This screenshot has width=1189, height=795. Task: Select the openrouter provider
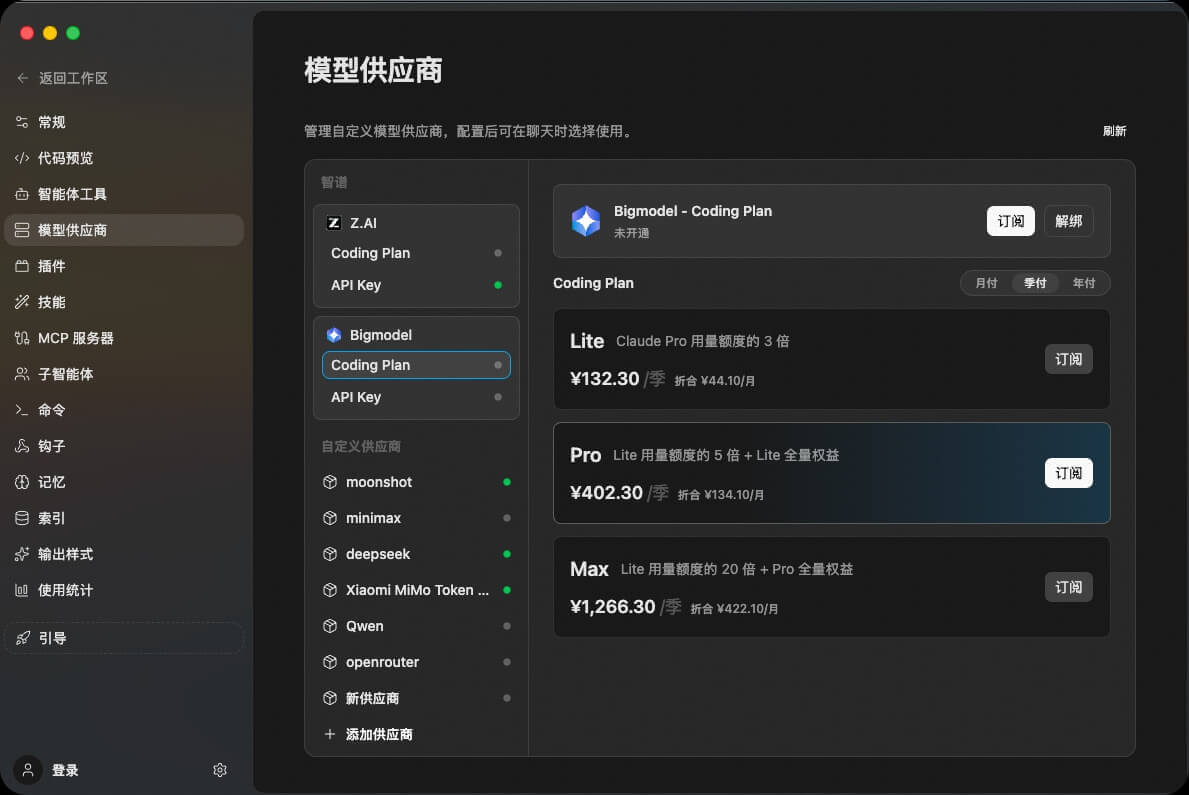click(416, 662)
